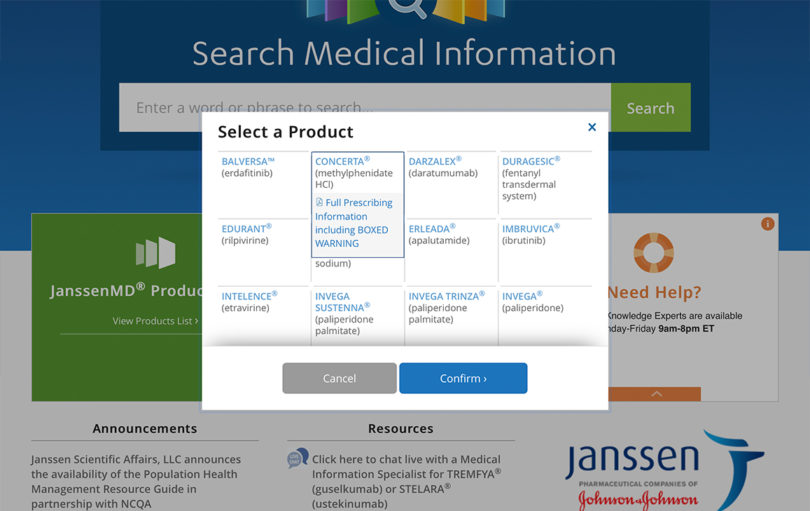Open CONCERTA Full Prescribing Information link

(354, 223)
